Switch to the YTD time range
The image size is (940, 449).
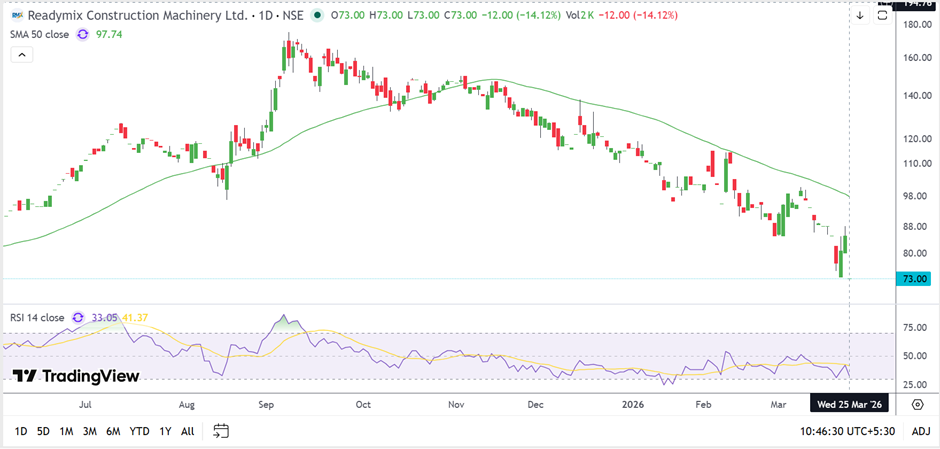click(x=139, y=431)
